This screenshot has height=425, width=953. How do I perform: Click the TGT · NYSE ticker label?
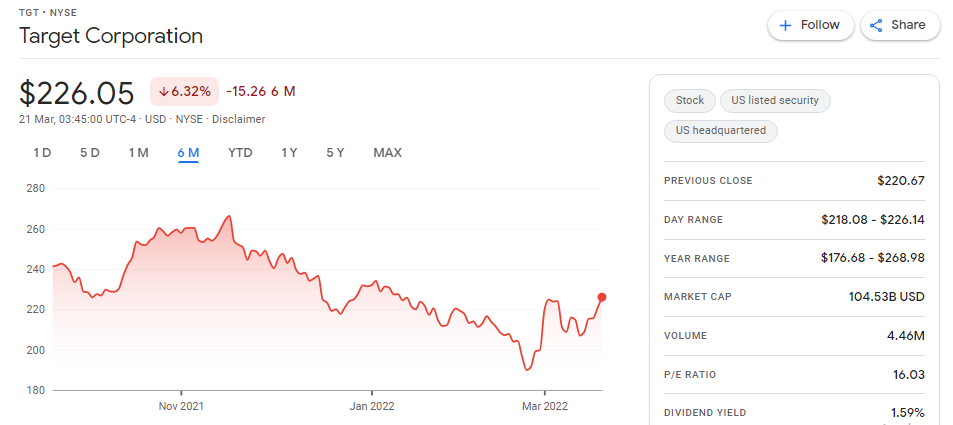(x=48, y=12)
